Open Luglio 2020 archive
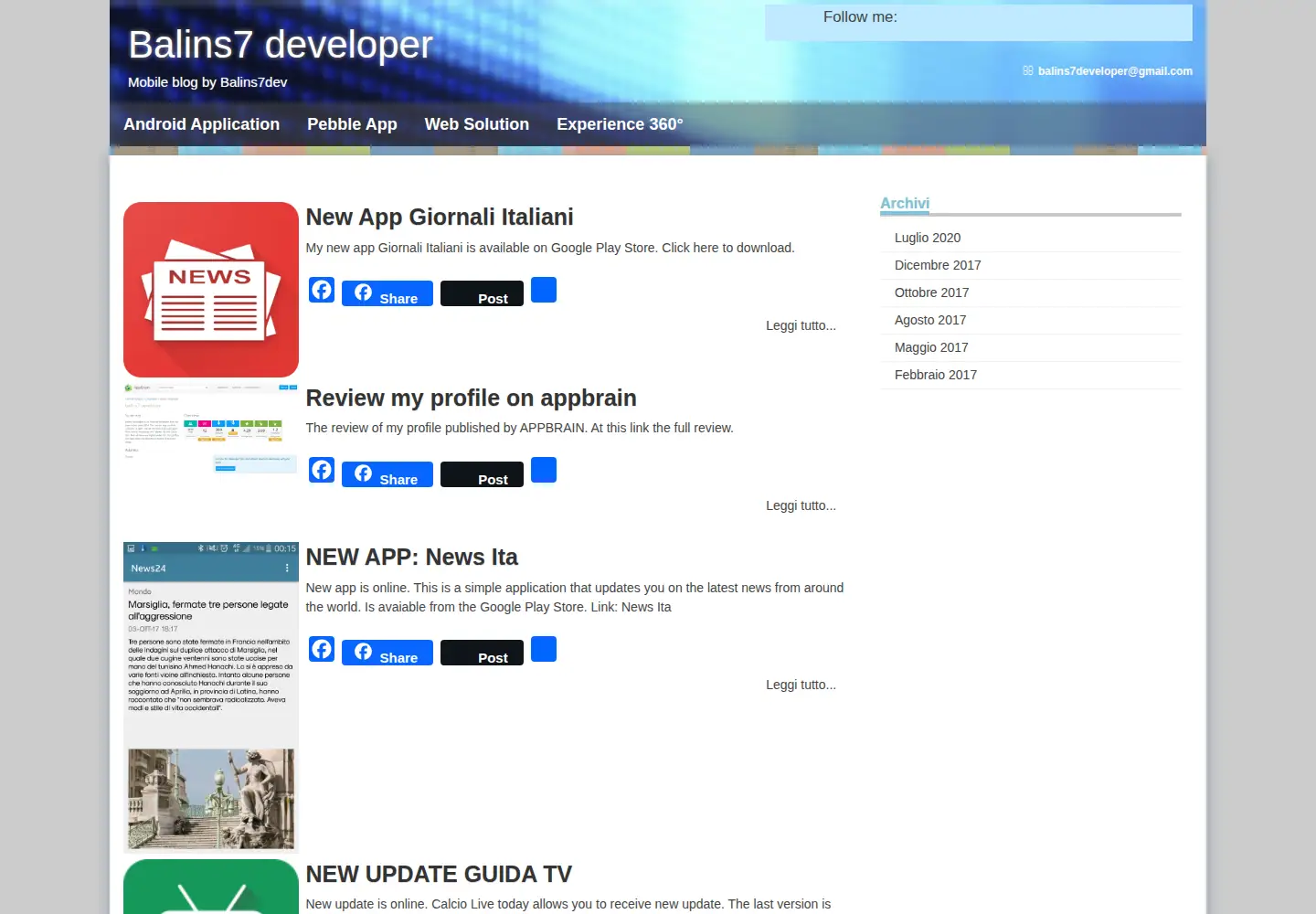The image size is (1316, 914). 928,238
